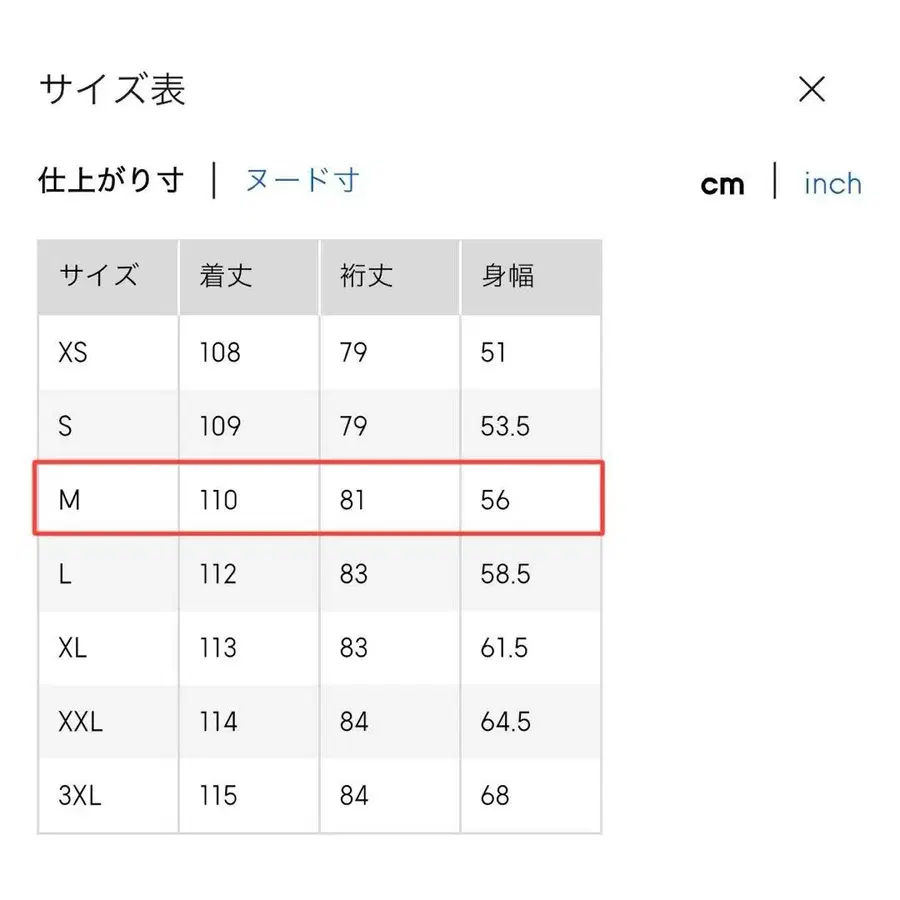Open the ヌード寸 measurement view

click(301, 180)
